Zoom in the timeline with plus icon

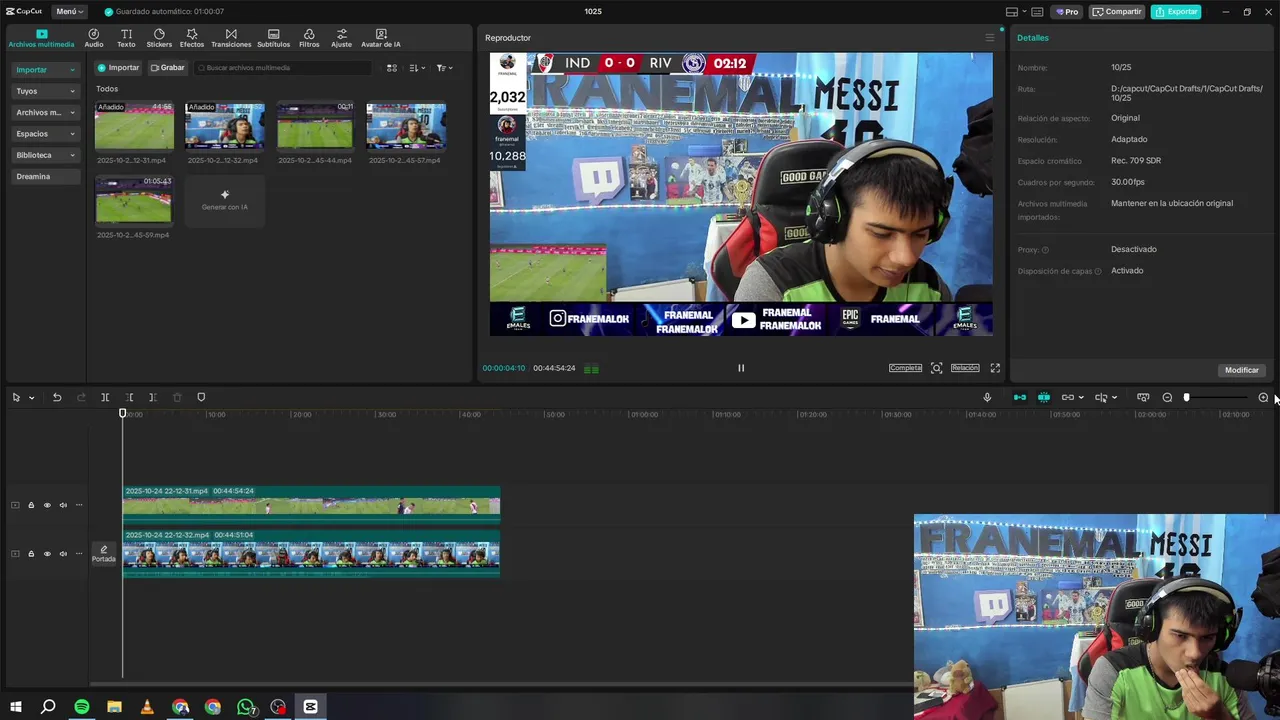point(1263,397)
